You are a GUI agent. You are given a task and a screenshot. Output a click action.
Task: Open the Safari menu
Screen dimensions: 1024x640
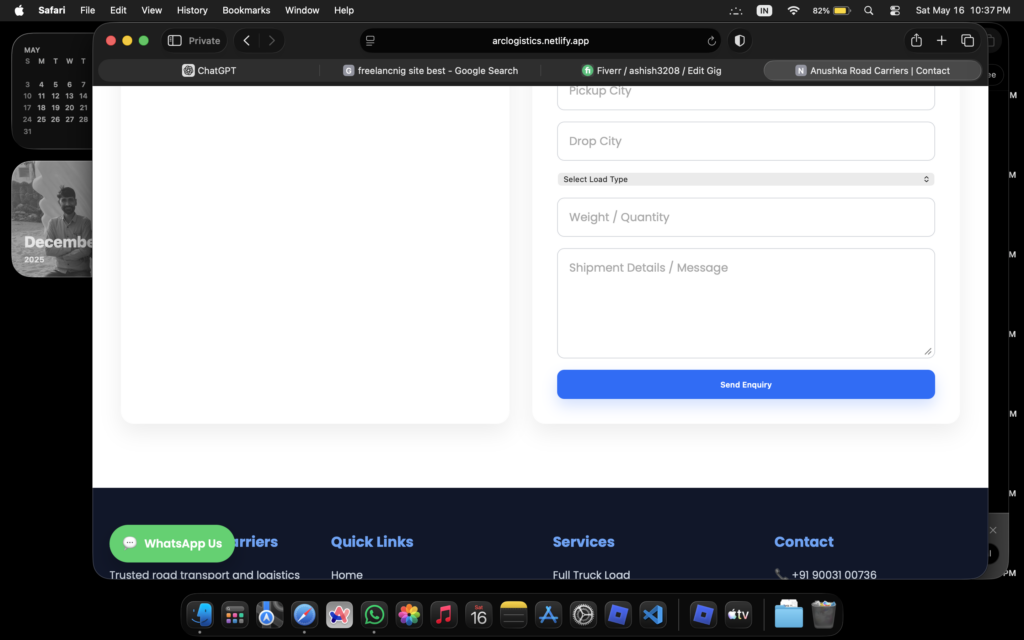[x=52, y=10]
